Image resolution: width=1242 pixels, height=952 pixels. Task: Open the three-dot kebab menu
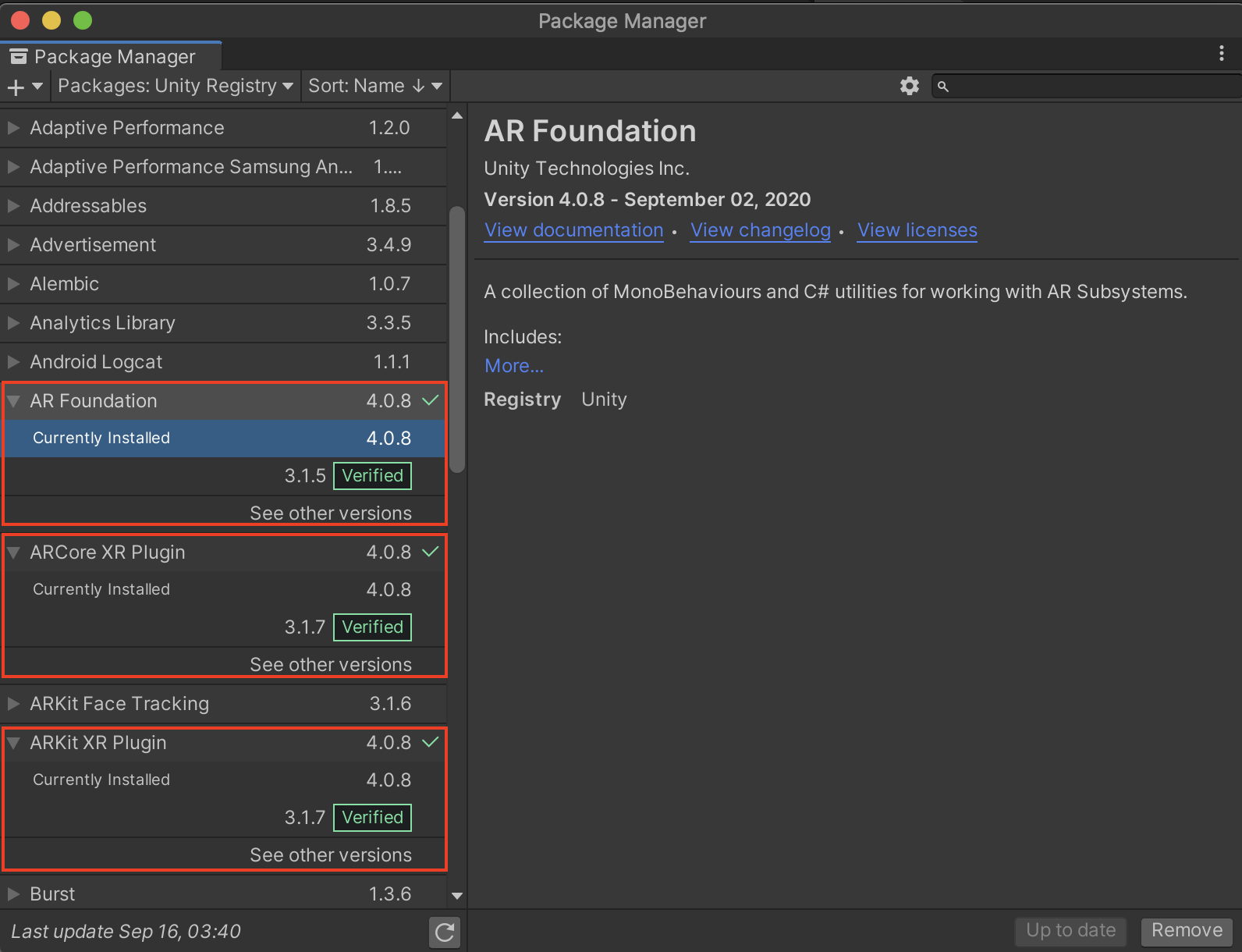point(1221,53)
